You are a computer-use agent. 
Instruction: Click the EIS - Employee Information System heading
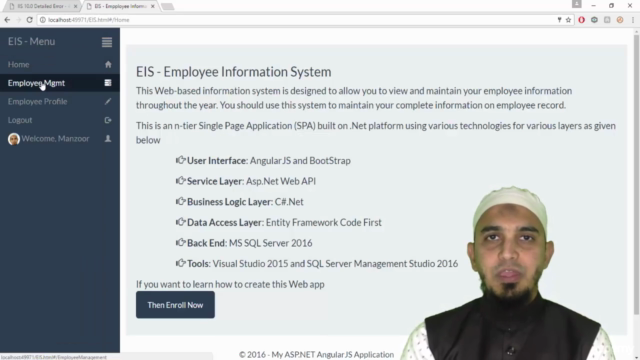pos(233,72)
